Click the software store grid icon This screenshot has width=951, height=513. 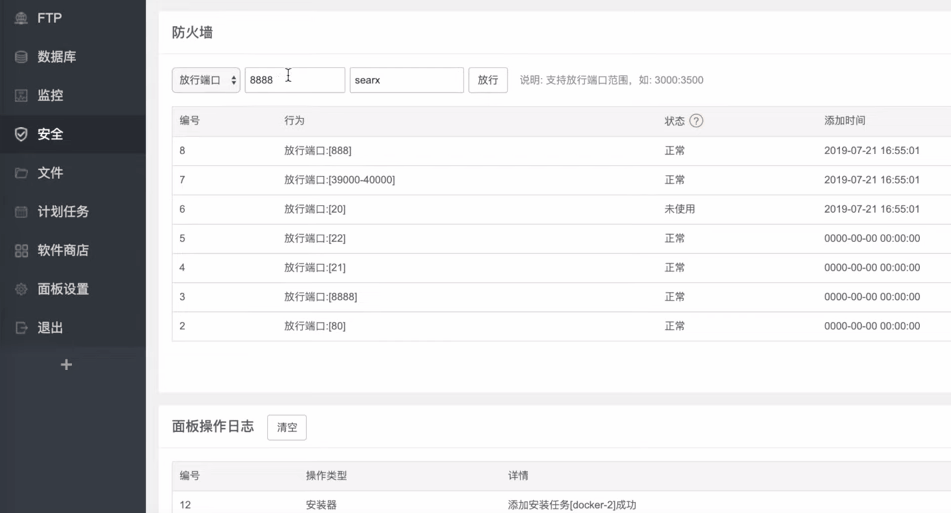[21, 251]
